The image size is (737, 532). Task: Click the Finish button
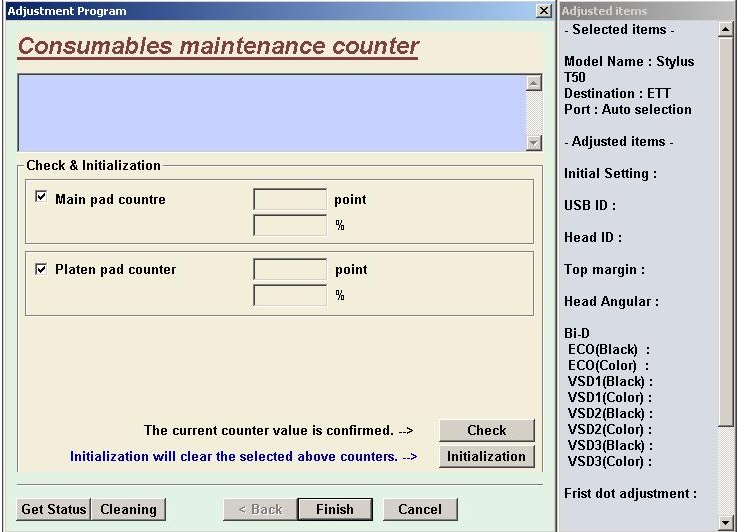pyautogui.click(x=335, y=509)
